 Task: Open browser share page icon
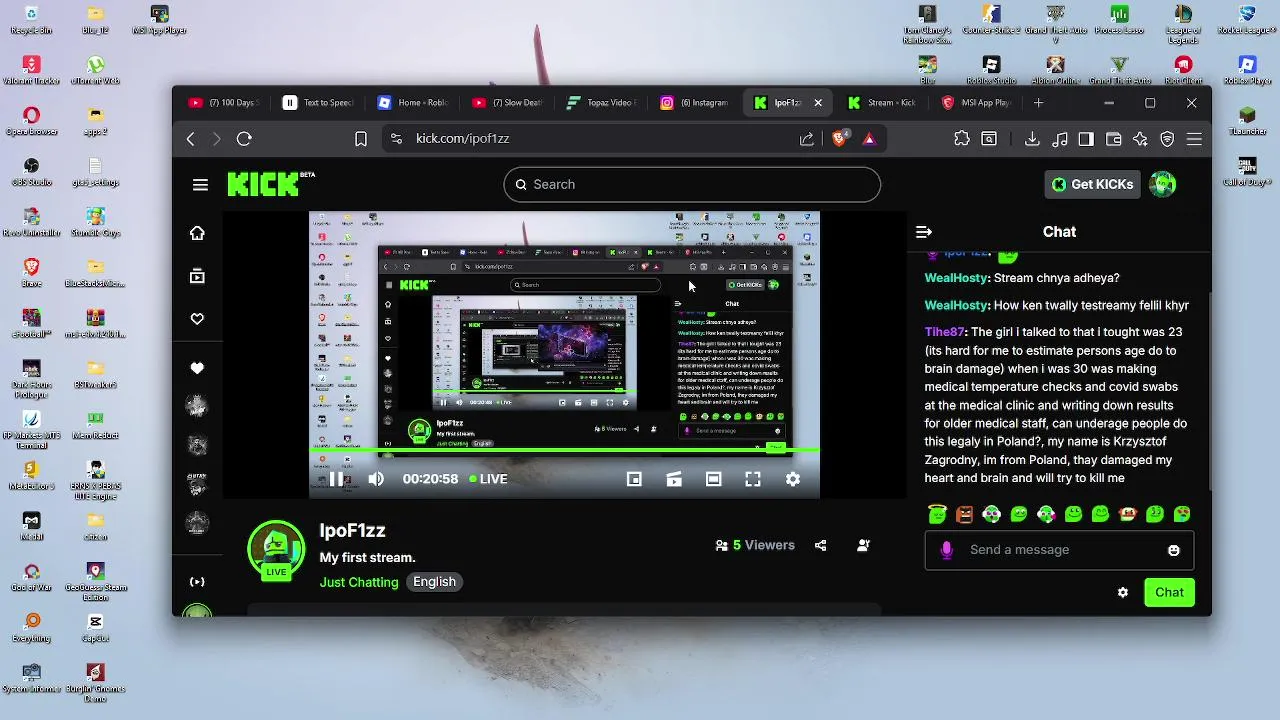[x=807, y=139]
